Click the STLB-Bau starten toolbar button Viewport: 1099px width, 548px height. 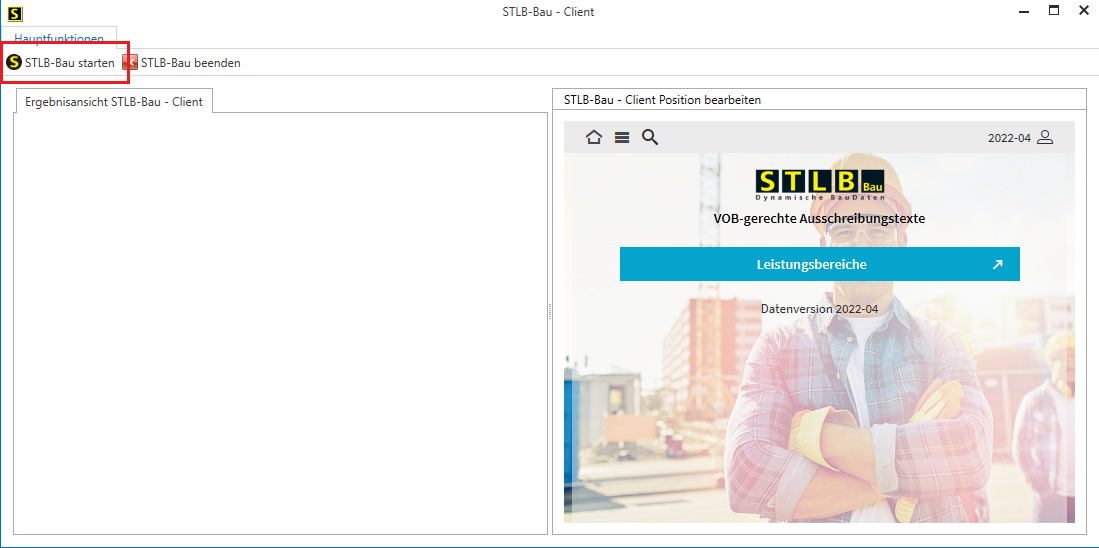[61, 62]
